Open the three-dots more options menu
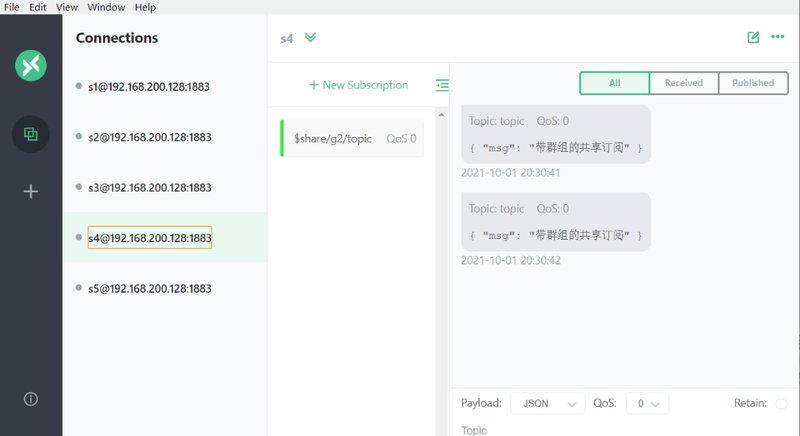This screenshot has height=436, width=800. click(x=778, y=37)
